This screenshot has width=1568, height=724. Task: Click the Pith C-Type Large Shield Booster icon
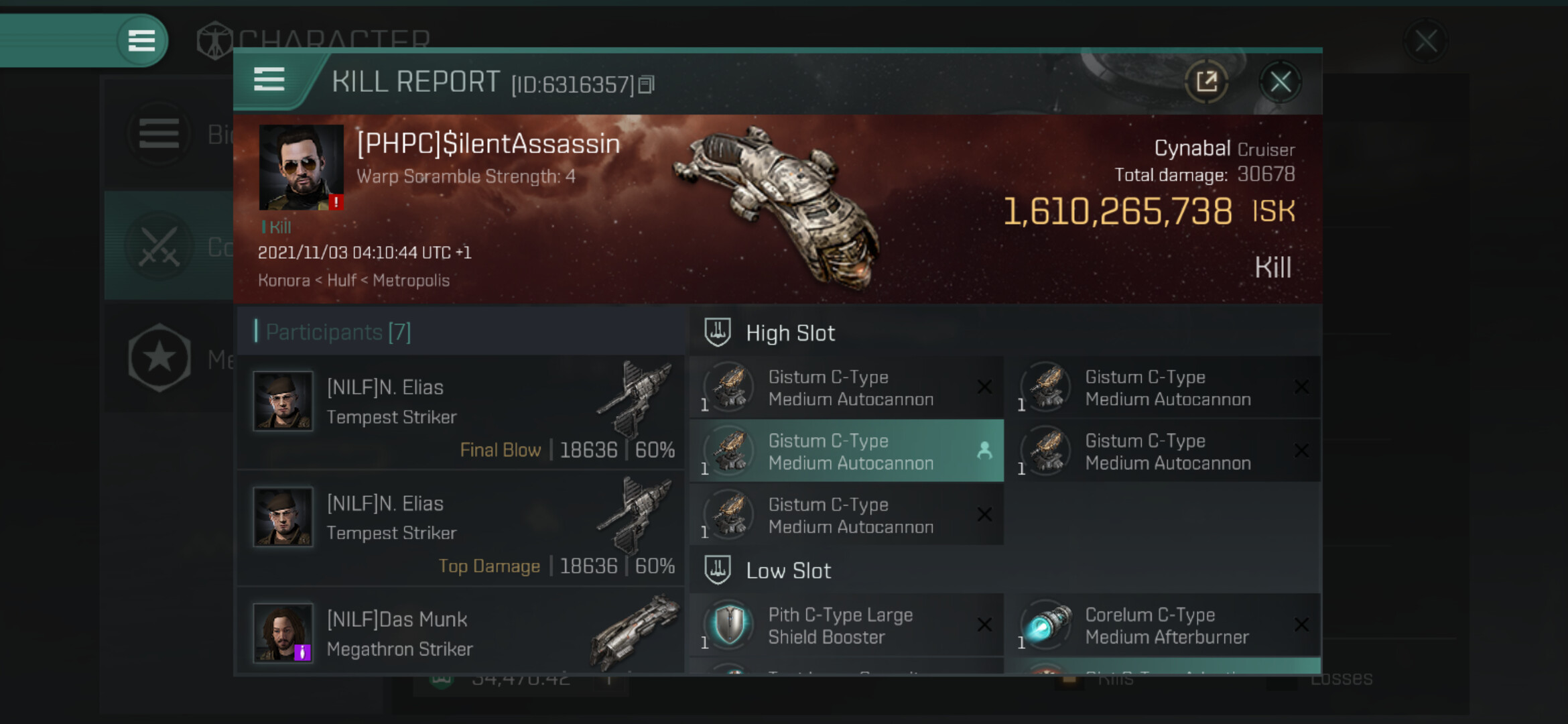[730, 625]
